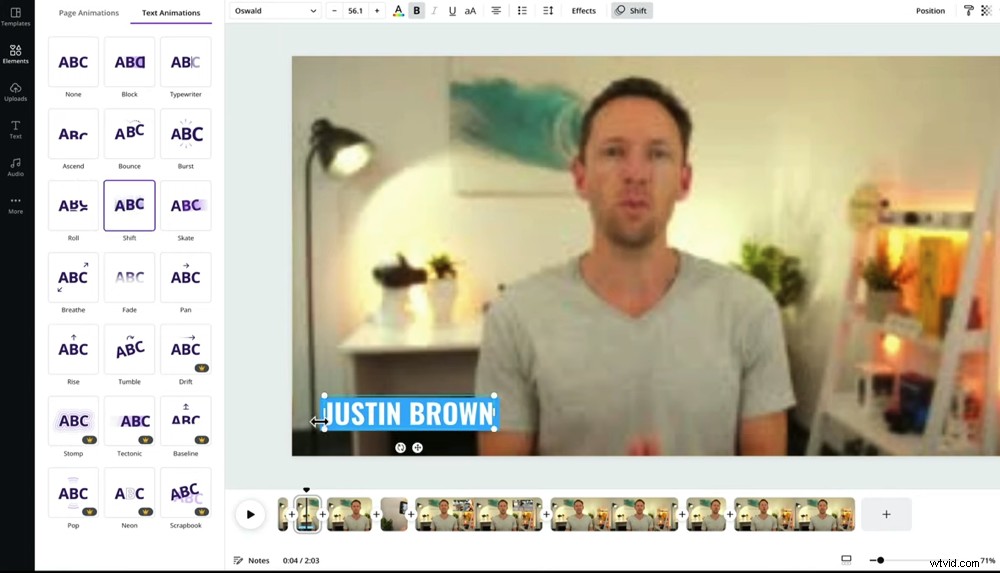Open the More sidebar options
Viewport: 1000px width, 573px height.
[15, 205]
